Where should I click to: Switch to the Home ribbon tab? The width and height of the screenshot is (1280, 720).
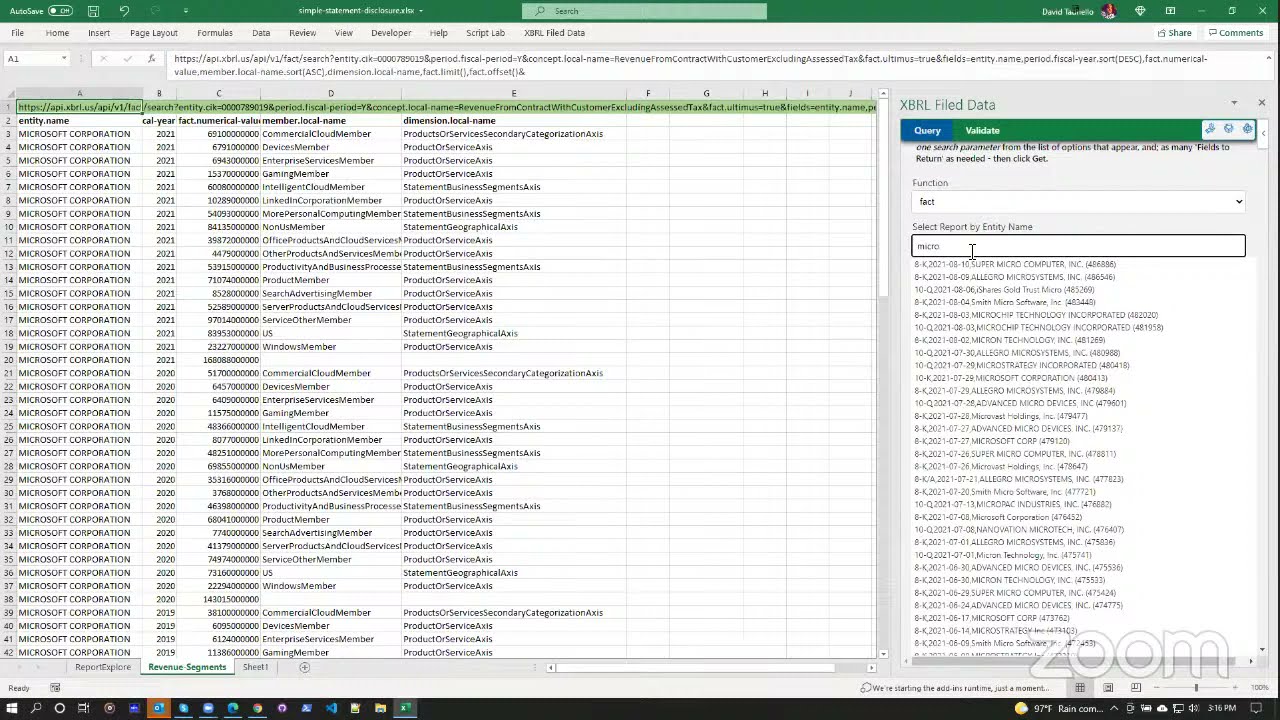click(57, 33)
